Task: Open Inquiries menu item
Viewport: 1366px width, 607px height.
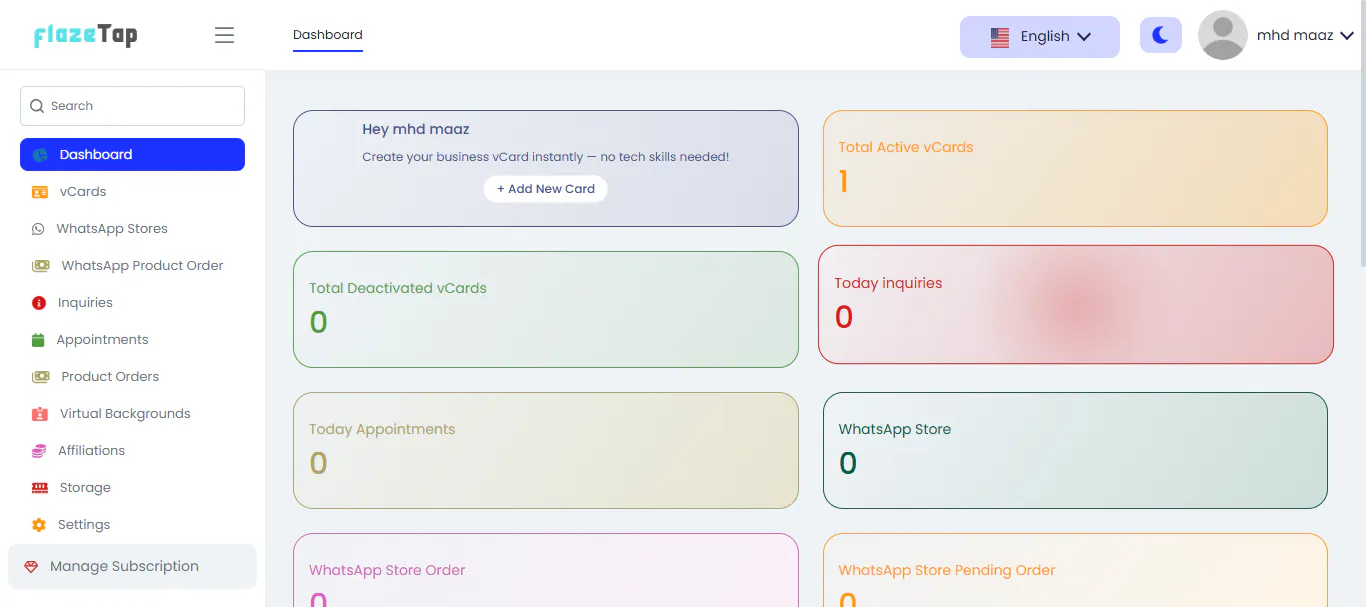Action: coord(132,303)
